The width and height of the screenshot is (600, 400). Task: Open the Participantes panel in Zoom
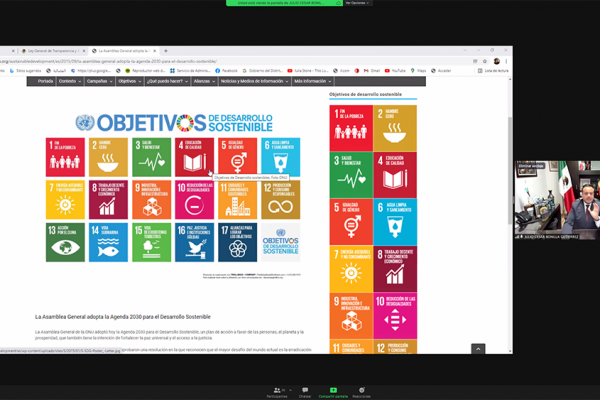tap(276, 392)
